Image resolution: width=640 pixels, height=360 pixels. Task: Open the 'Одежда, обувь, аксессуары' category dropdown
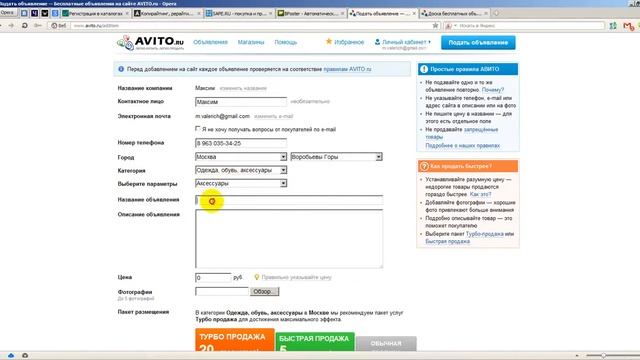click(241, 170)
